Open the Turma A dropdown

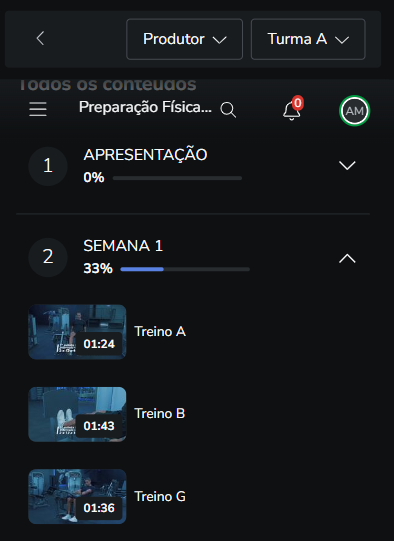tap(308, 39)
